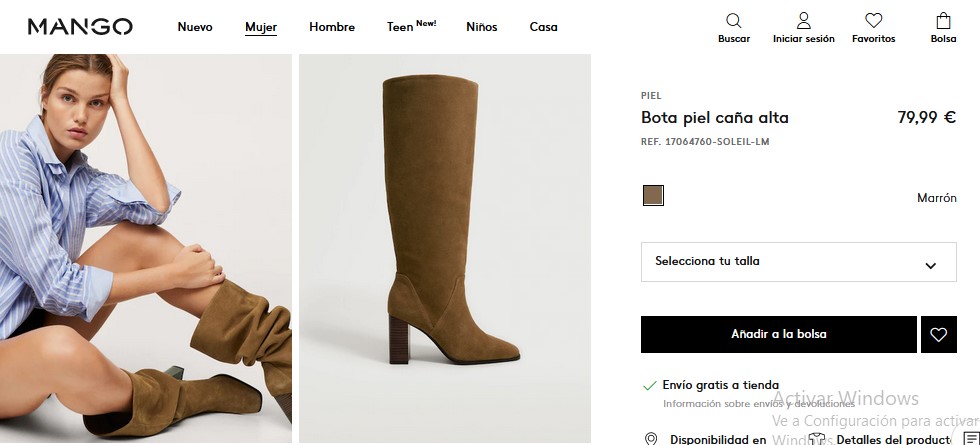Click the Mango logo
Screen dimensions: 980x445
[80, 27]
